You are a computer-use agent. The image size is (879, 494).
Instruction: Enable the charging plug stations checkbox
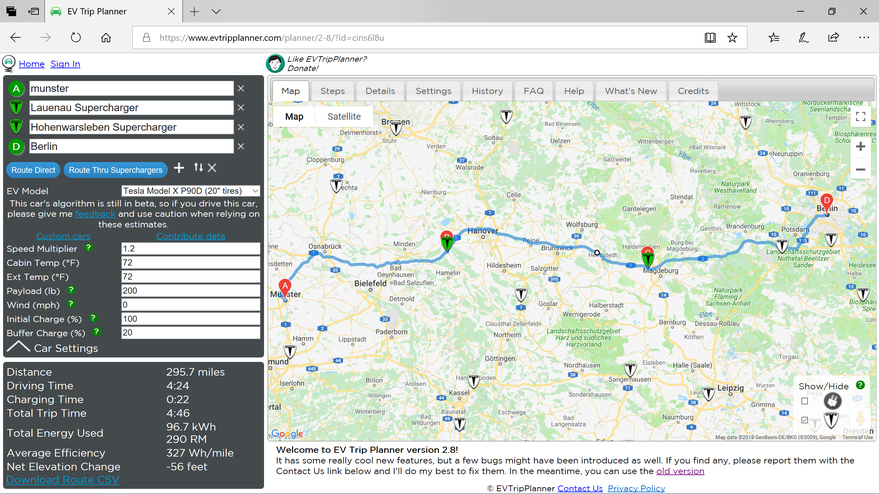point(805,402)
